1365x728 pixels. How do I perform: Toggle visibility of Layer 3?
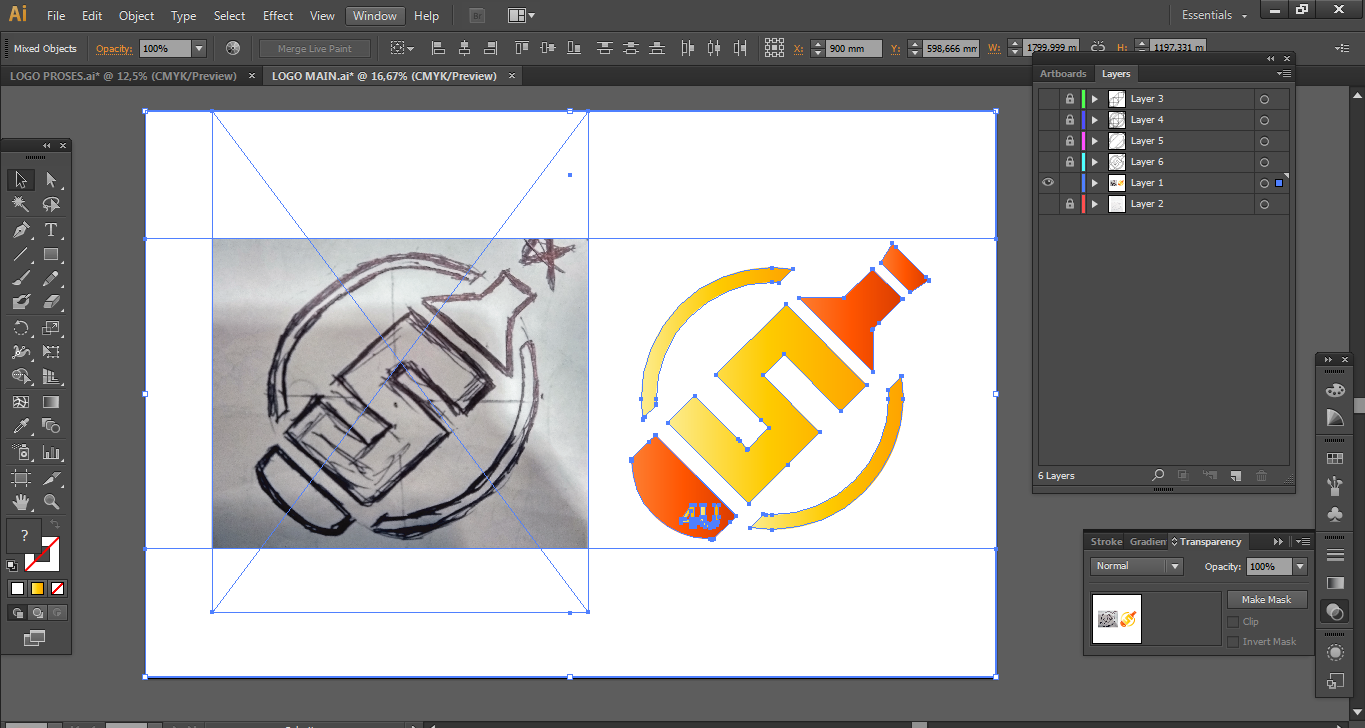tap(1048, 99)
